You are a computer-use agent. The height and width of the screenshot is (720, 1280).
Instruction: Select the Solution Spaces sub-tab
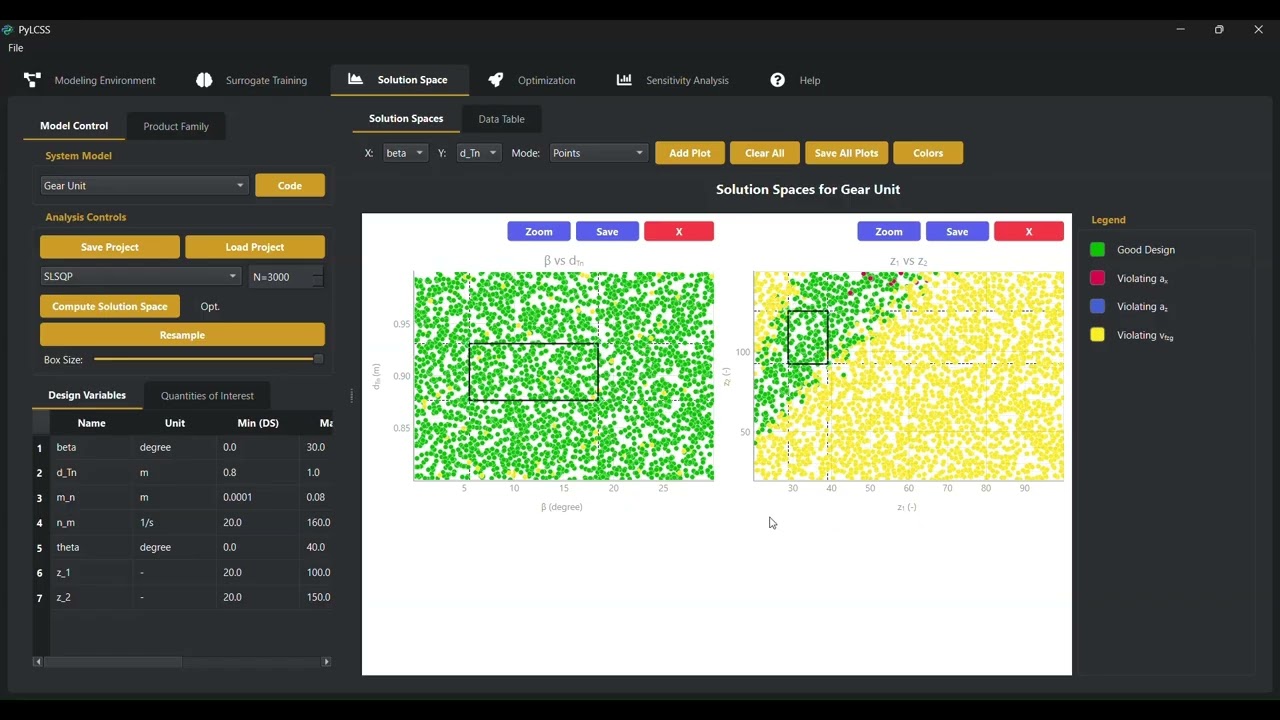[x=406, y=119]
